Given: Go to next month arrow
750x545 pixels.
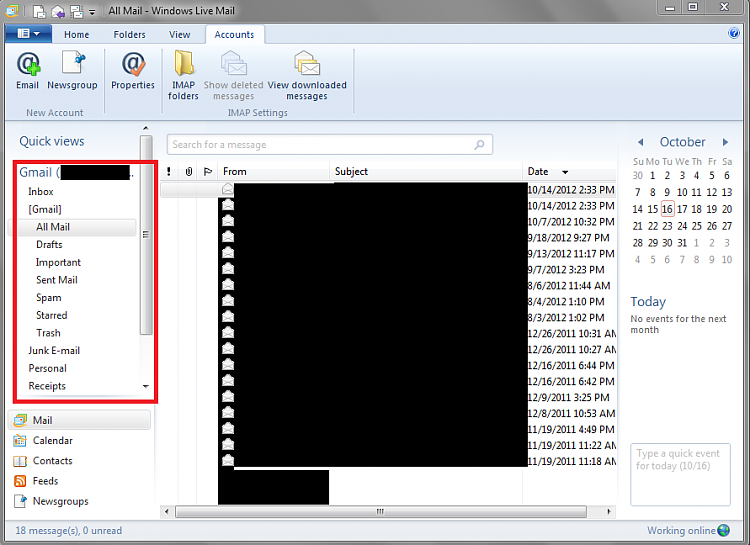Looking at the screenshot, I should pos(725,142).
